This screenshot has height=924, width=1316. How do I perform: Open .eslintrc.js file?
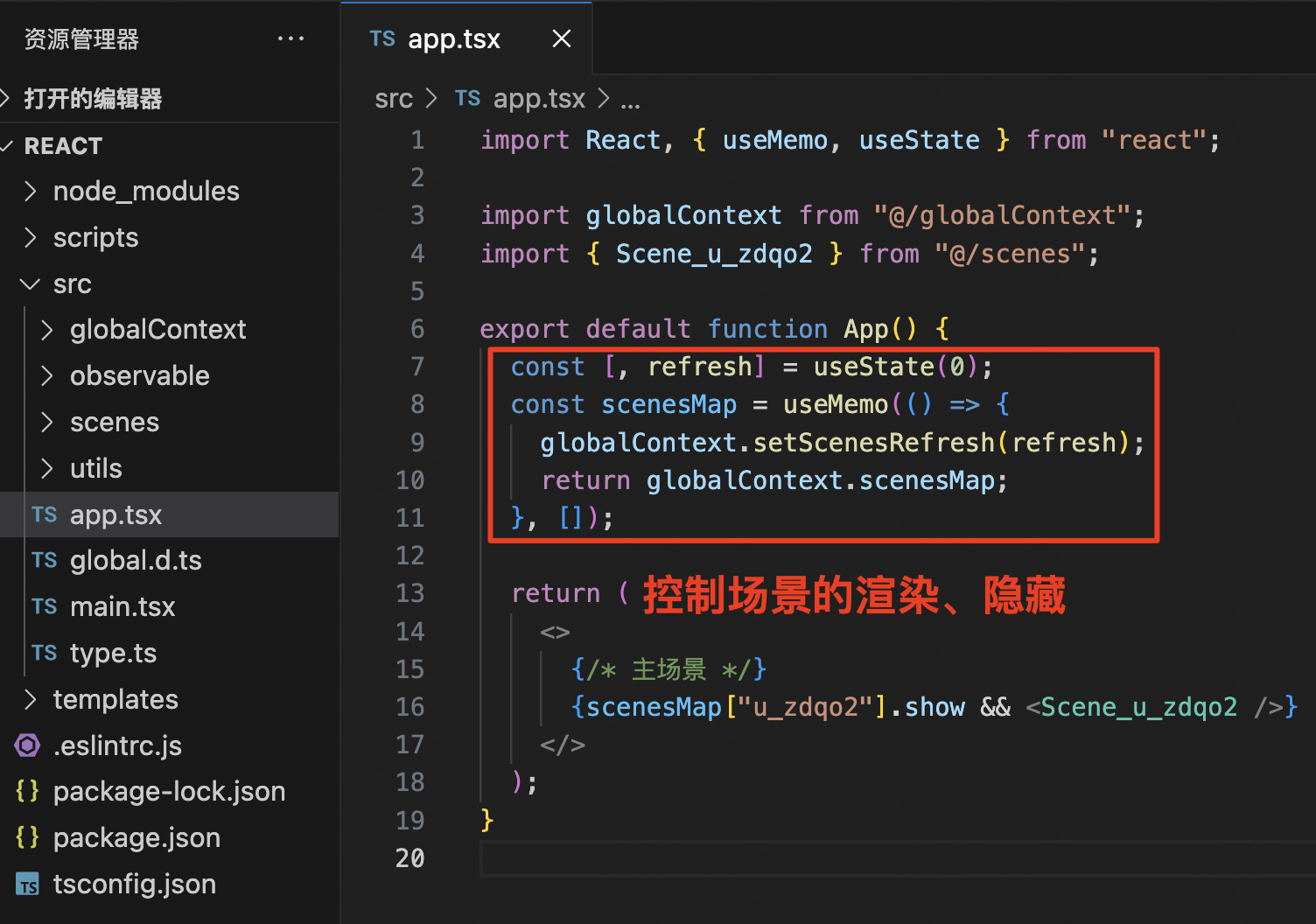pyautogui.click(x=169, y=745)
